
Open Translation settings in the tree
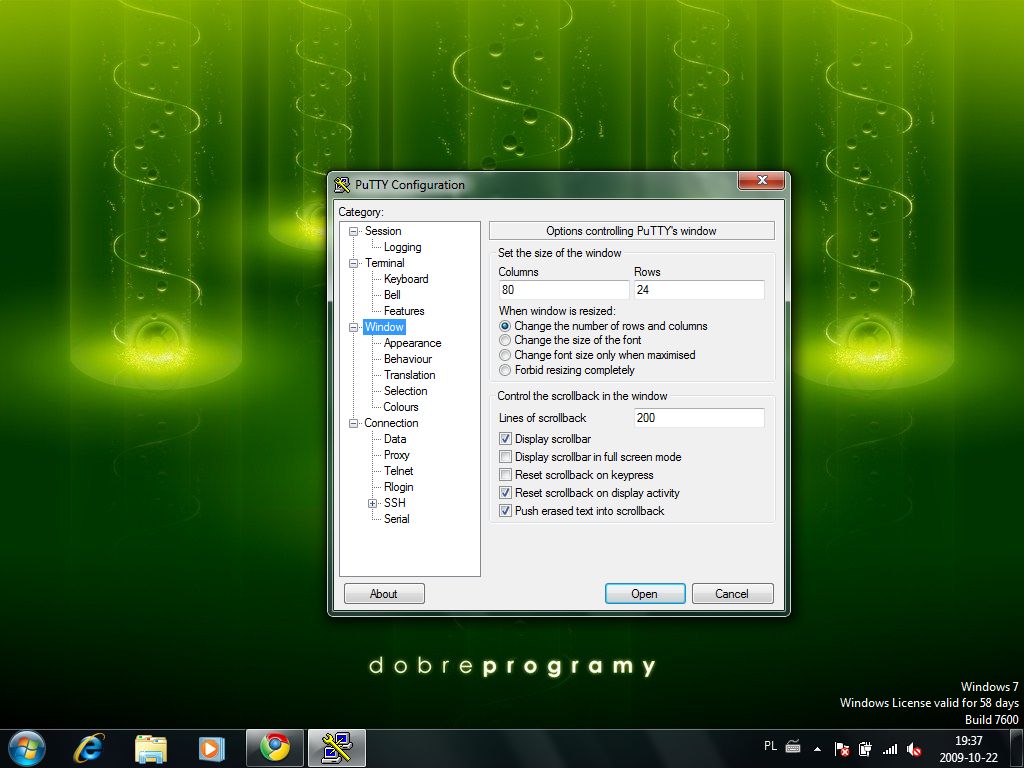409,375
